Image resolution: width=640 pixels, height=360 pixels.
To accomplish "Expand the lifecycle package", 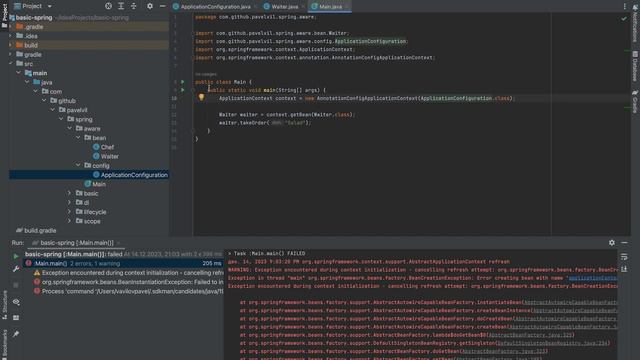I will click(x=70, y=212).
